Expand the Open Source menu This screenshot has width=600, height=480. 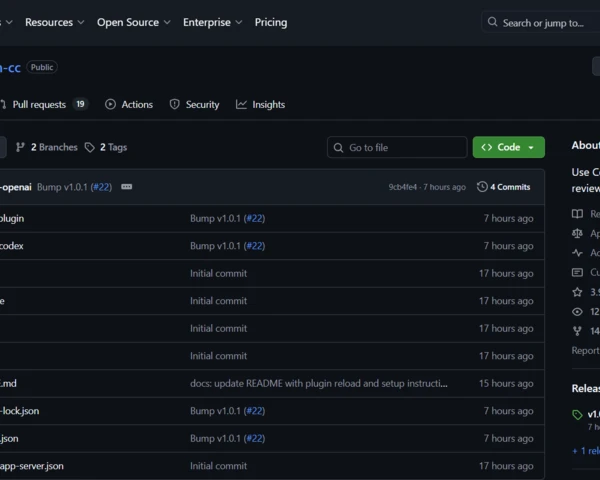pyautogui.click(x=133, y=22)
